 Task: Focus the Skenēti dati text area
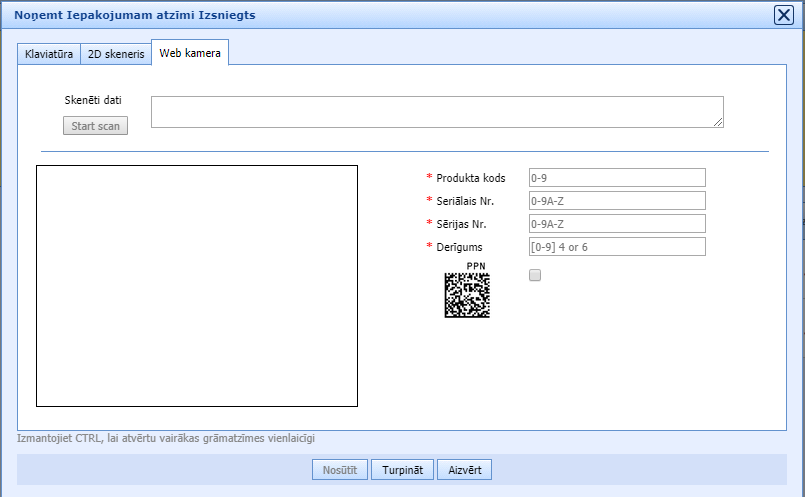(437, 112)
